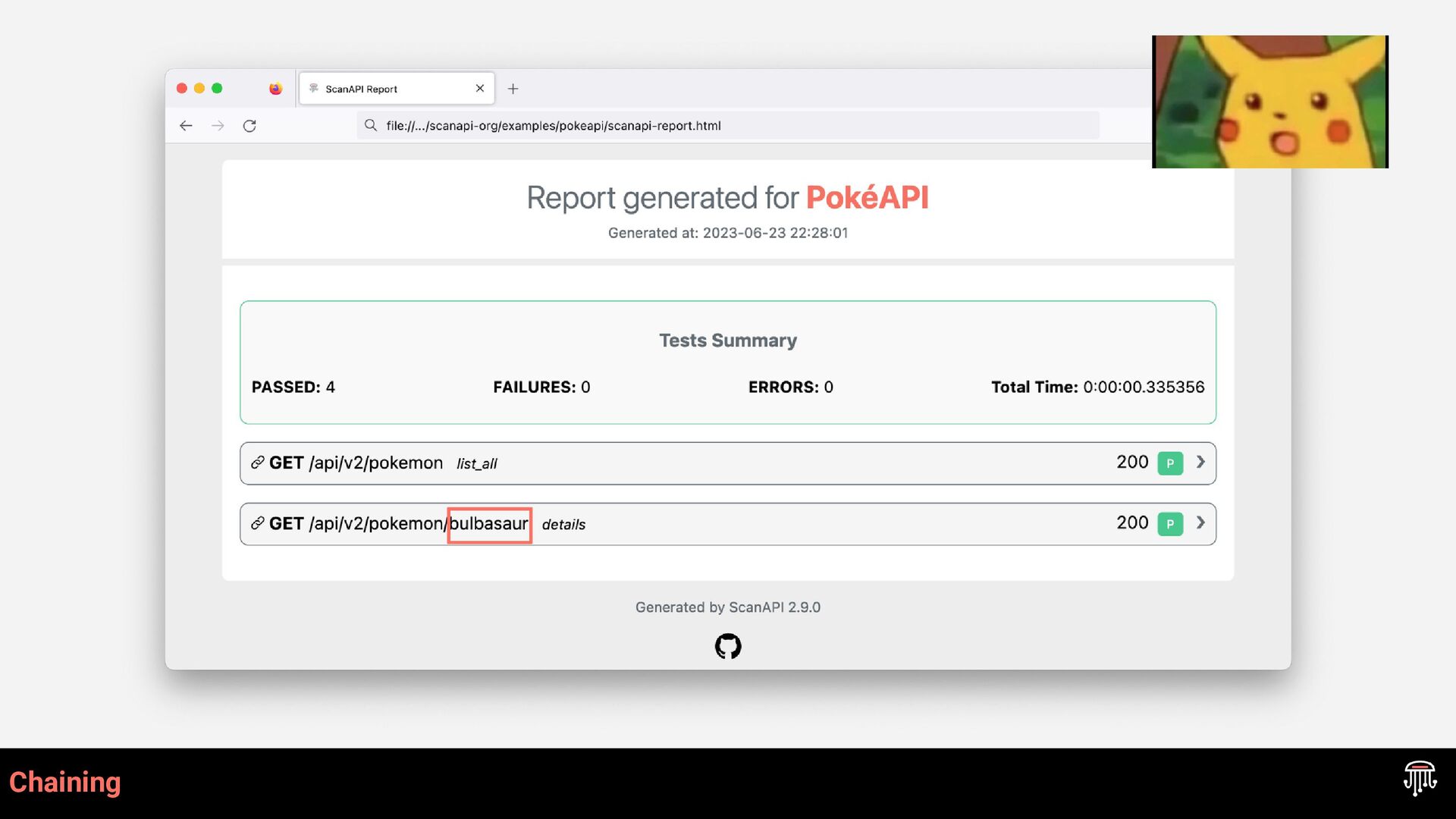Click the surprised Pikachu thumbnail
The width and height of the screenshot is (1456, 819).
coord(1269,102)
